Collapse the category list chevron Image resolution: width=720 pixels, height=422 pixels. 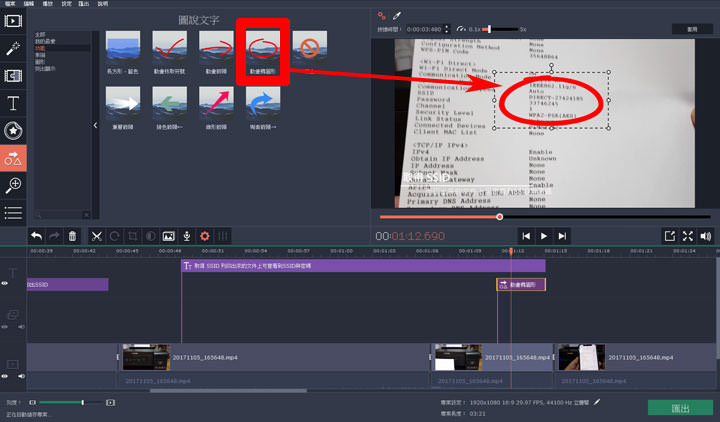[x=96, y=125]
